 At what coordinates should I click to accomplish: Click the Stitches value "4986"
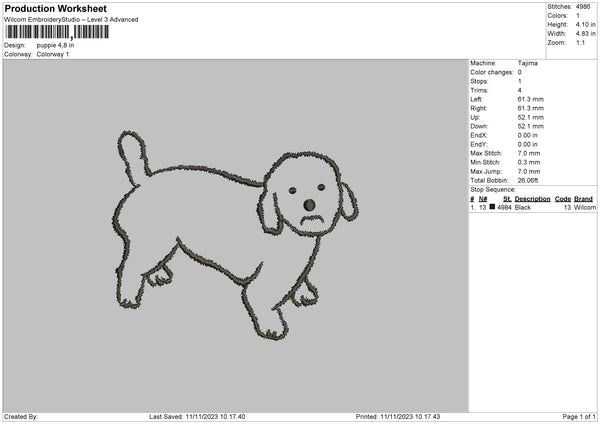pos(583,7)
